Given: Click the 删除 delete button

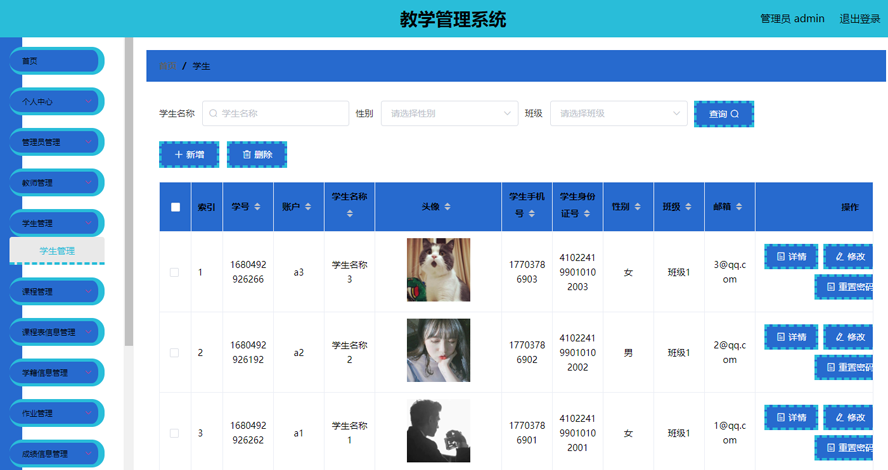Looking at the screenshot, I should pos(257,155).
